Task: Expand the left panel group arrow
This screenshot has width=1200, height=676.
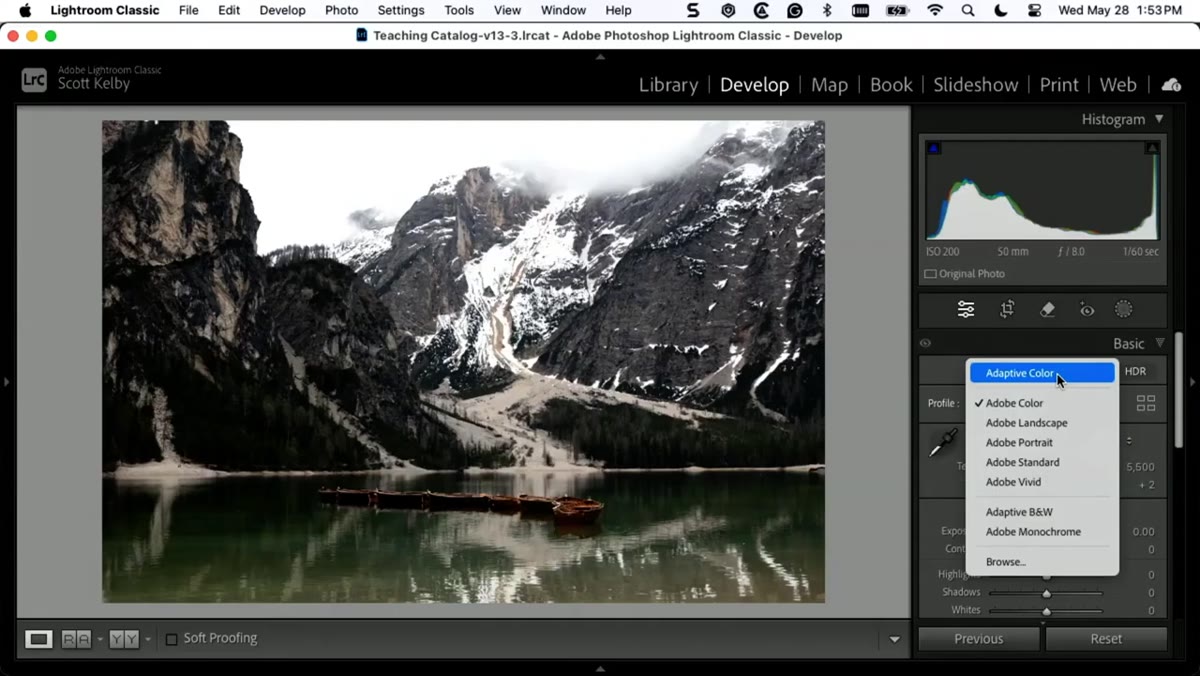Action: (7, 381)
